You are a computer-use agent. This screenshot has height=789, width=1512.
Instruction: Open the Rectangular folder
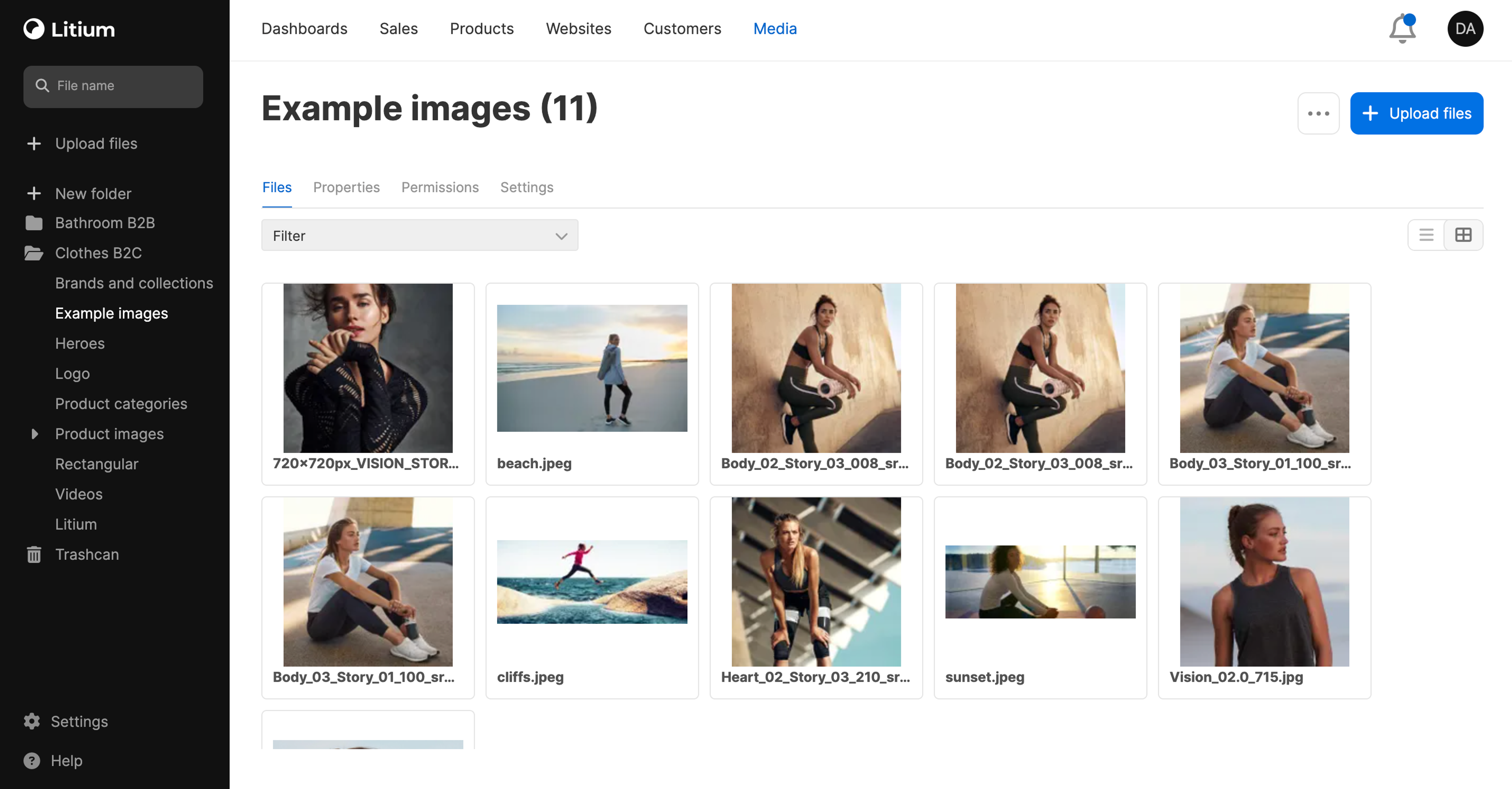(97, 464)
